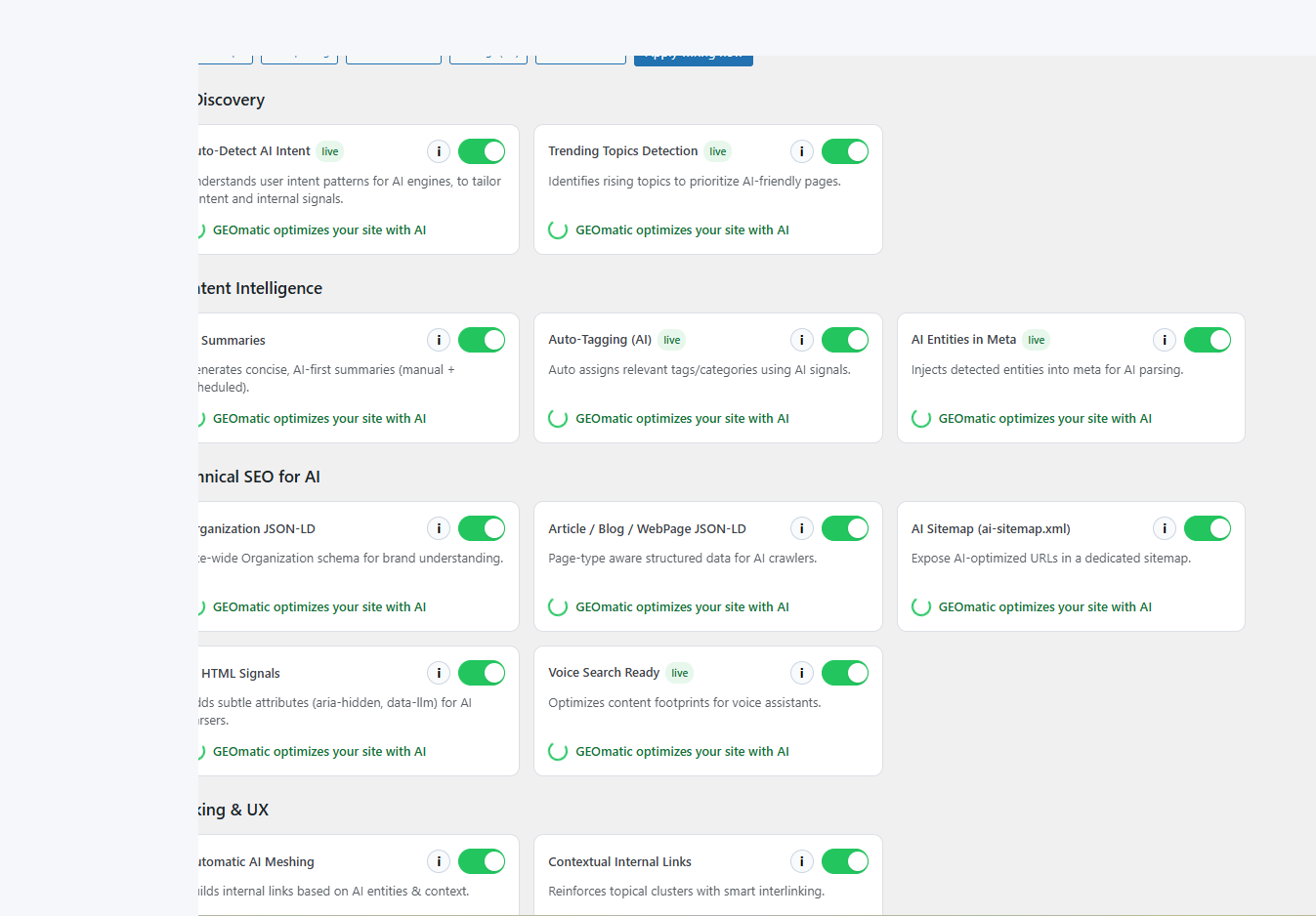
Task: Click GEOmatic status text in Organization JSON-LD card
Action: pos(319,607)
